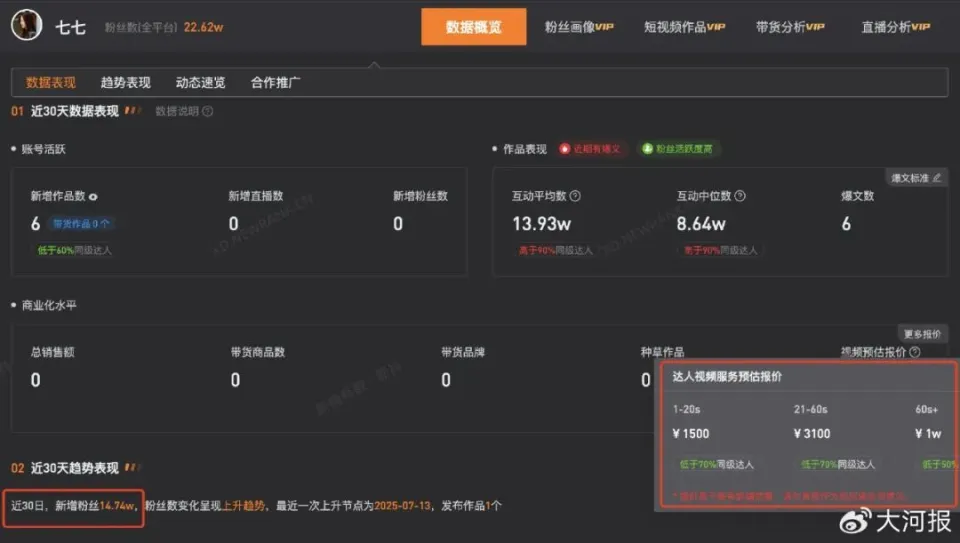Select the 趋势表现 sub-tab
The image size is (960, 543).
point(125,82)
